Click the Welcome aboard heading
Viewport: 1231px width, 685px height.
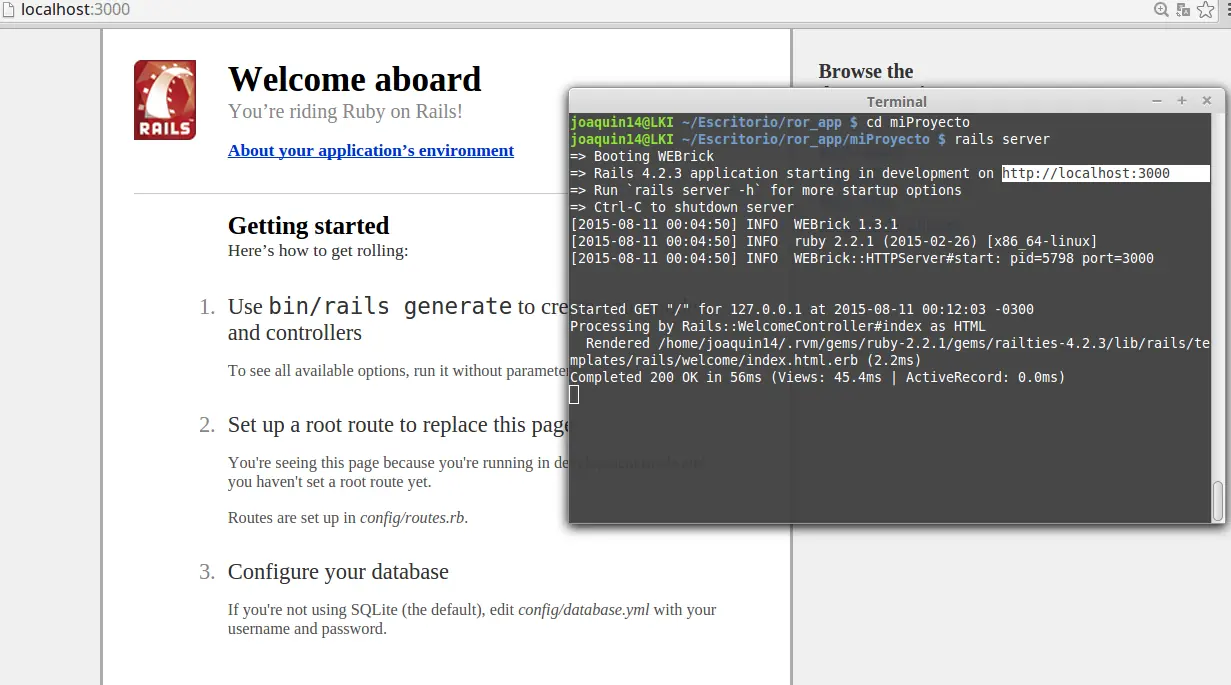click(x=355, y=79)
